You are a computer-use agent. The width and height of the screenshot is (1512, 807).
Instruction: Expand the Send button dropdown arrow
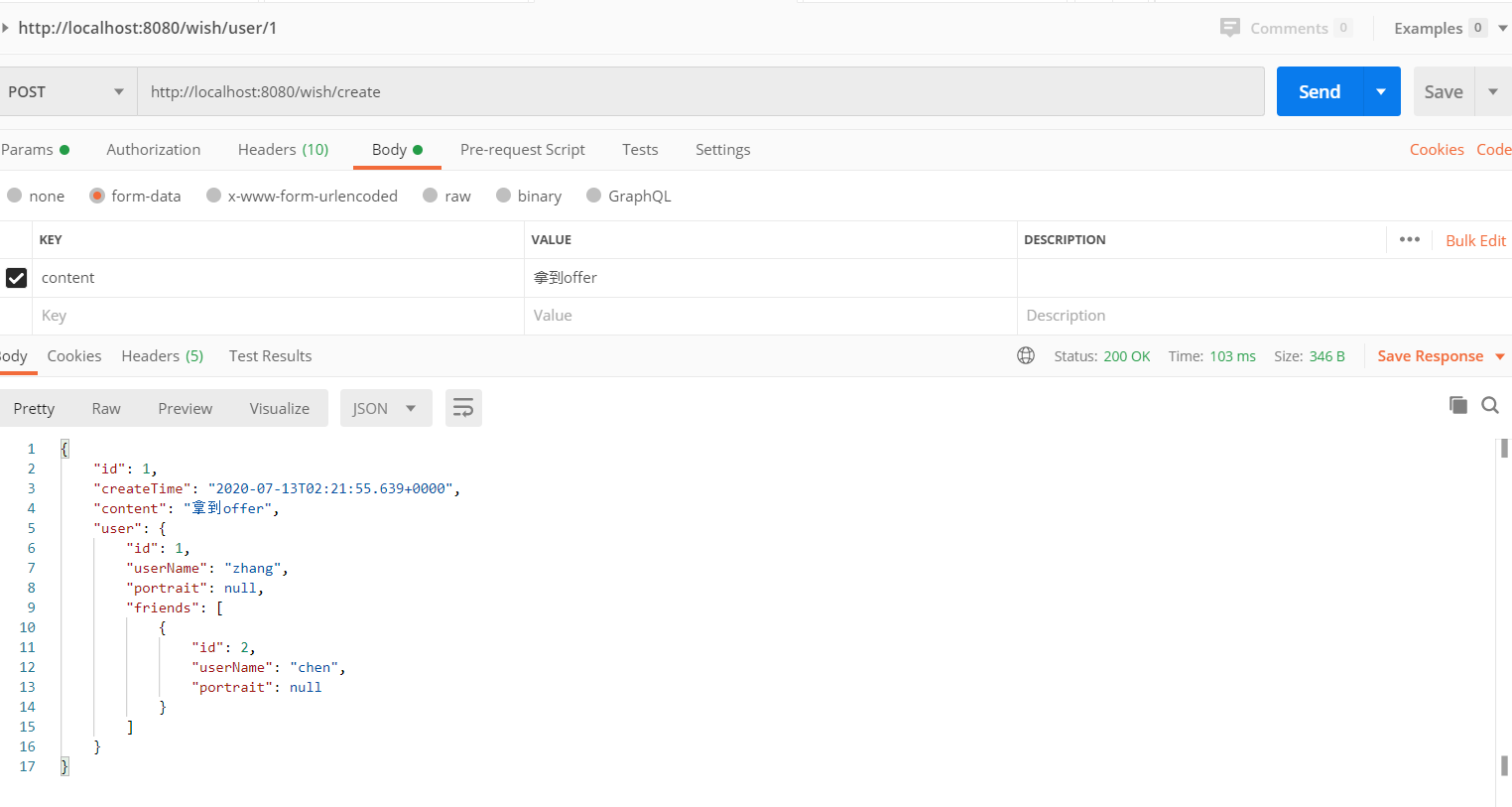click(1381, 91)
